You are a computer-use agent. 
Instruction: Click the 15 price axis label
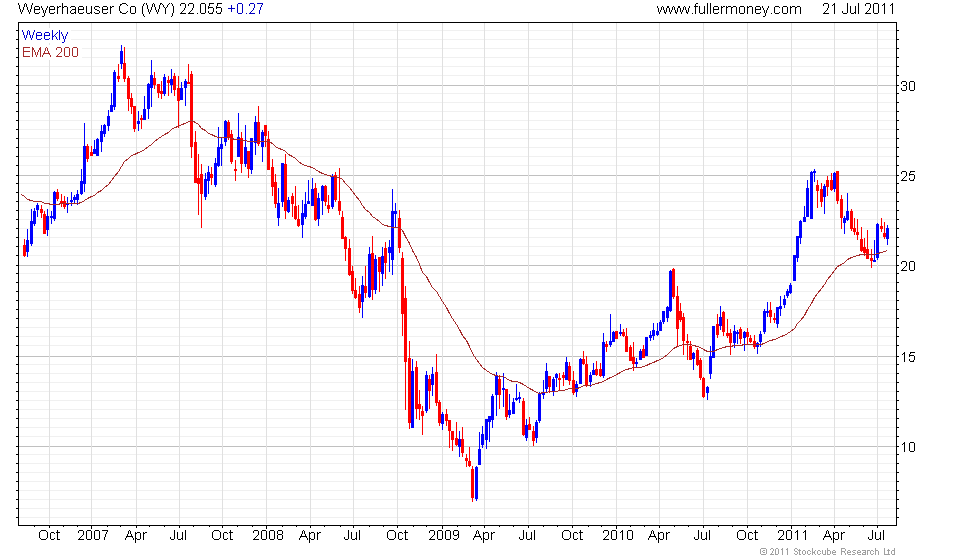click(908, 357)
